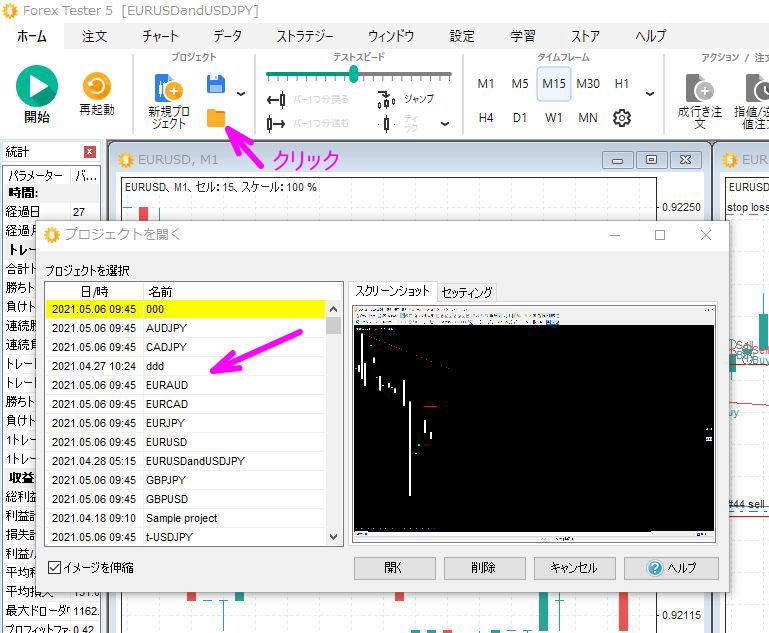The image size is (769, 633).
Task: Select the AUDJPY project row
Action: pyautogui.click(x=185, y=328)
